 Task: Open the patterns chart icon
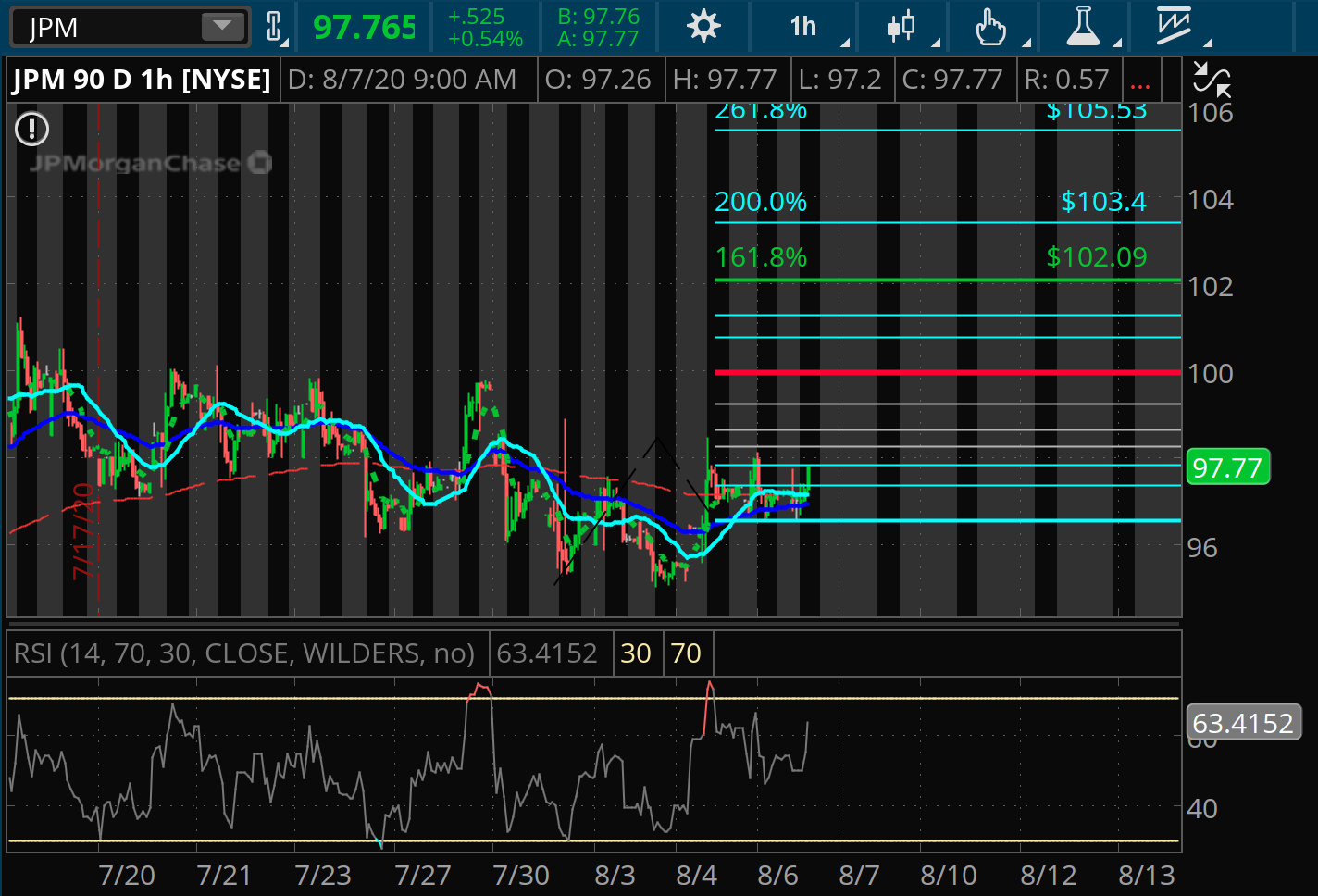tap(1174, 26)
